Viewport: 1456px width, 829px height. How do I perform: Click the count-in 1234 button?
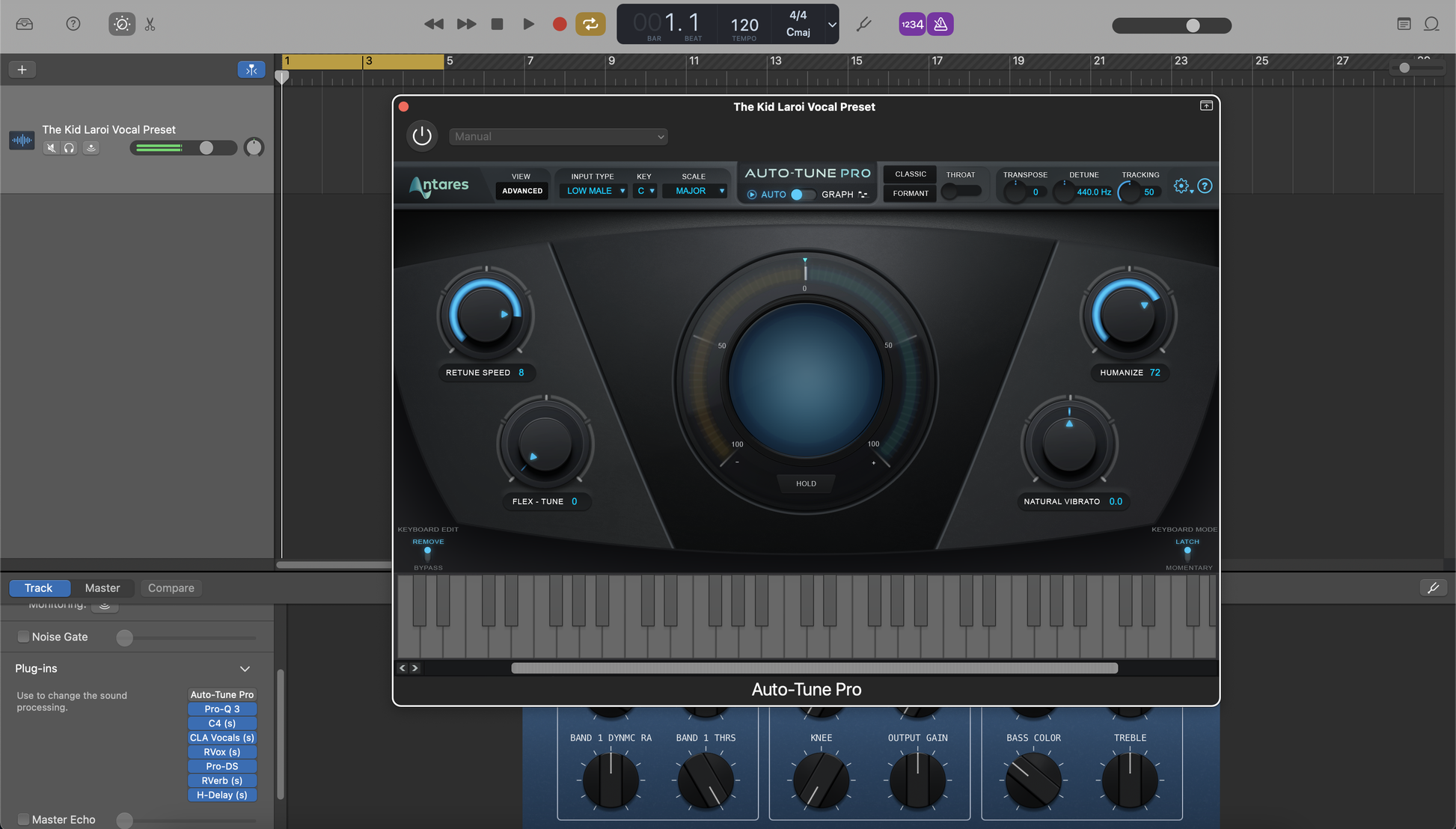(912, 24)
